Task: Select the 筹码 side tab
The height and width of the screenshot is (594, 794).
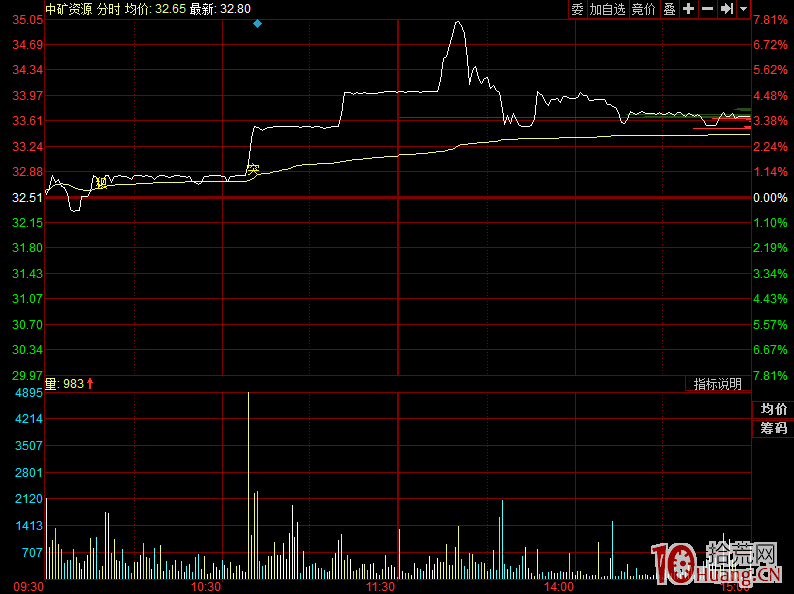Action: [773, 428]
